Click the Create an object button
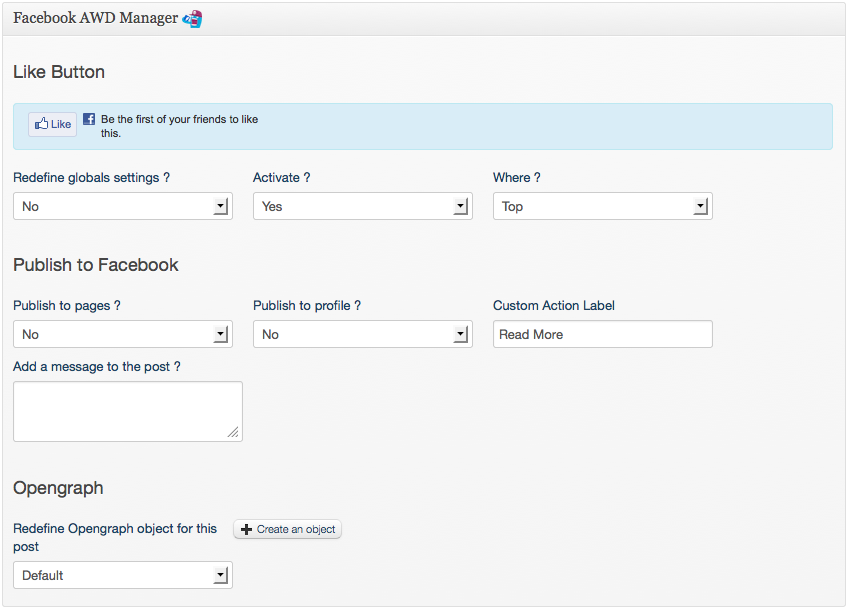This screenshot has height=609, width=848. 288,529
